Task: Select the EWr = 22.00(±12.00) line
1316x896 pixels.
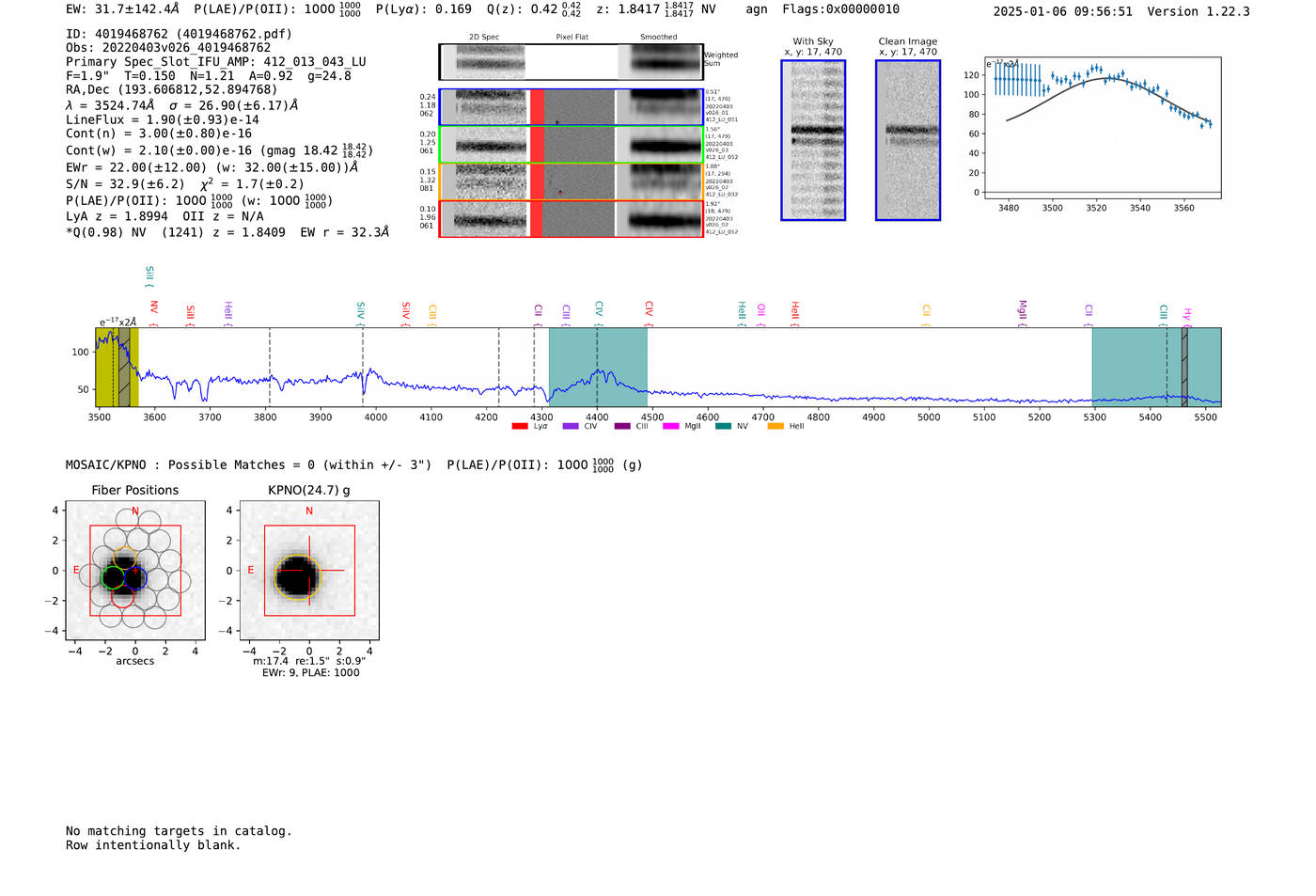Action: click(x=212, y=167)
